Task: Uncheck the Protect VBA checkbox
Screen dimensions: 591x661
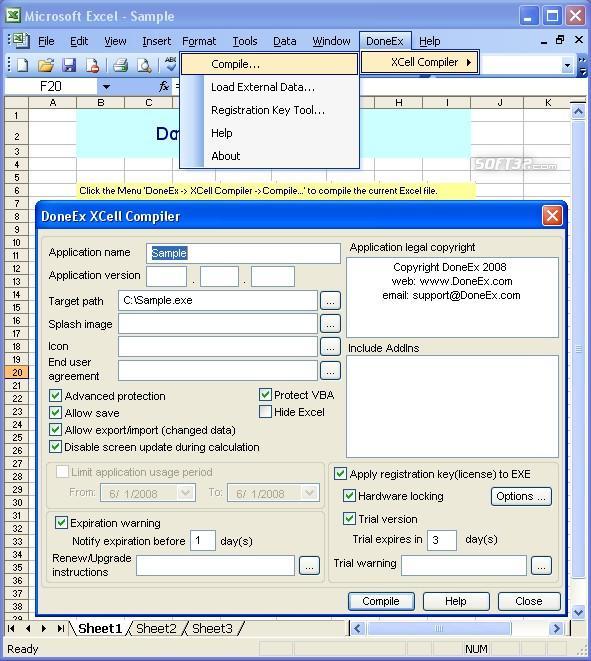Action: pos(265,395)
